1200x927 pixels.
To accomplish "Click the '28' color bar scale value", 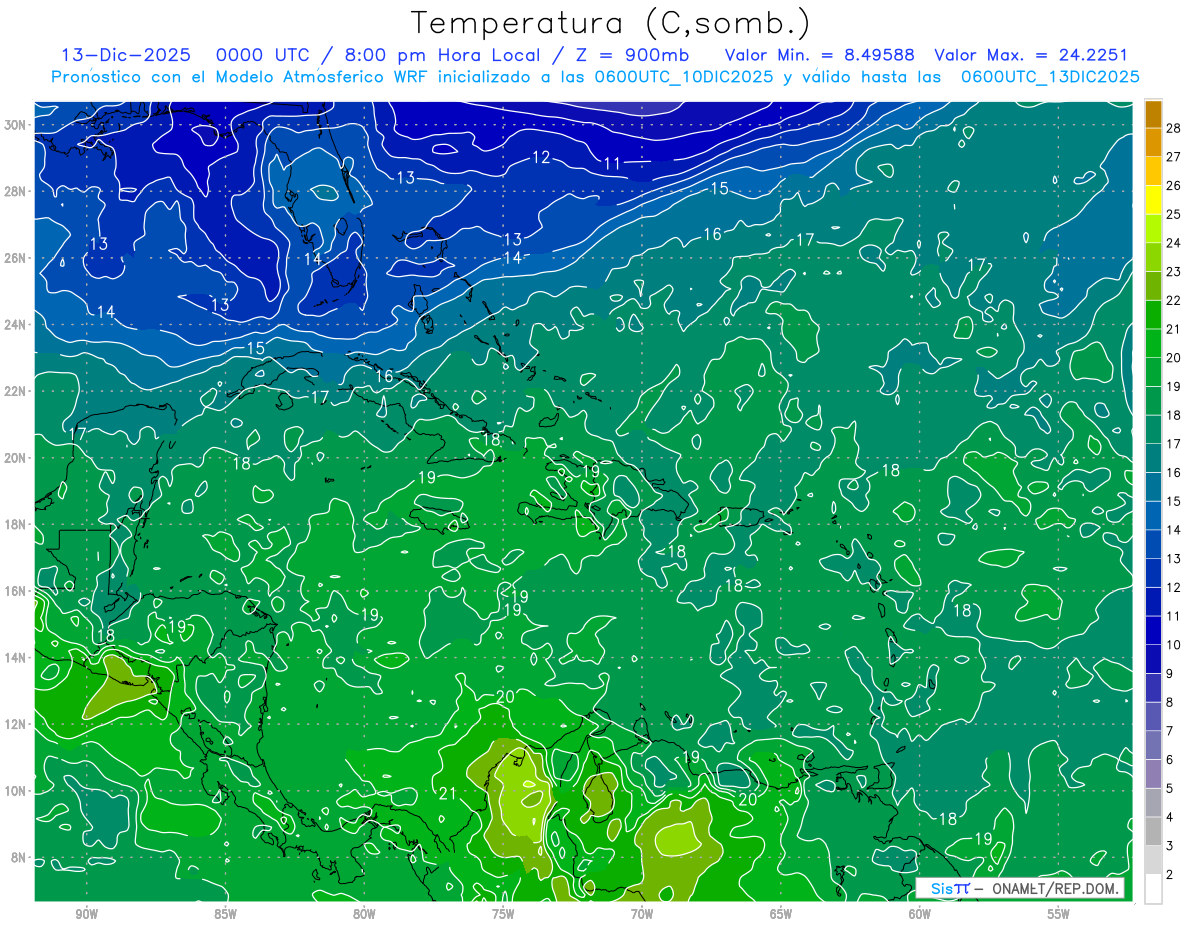I will click(x=1175, y=128).
